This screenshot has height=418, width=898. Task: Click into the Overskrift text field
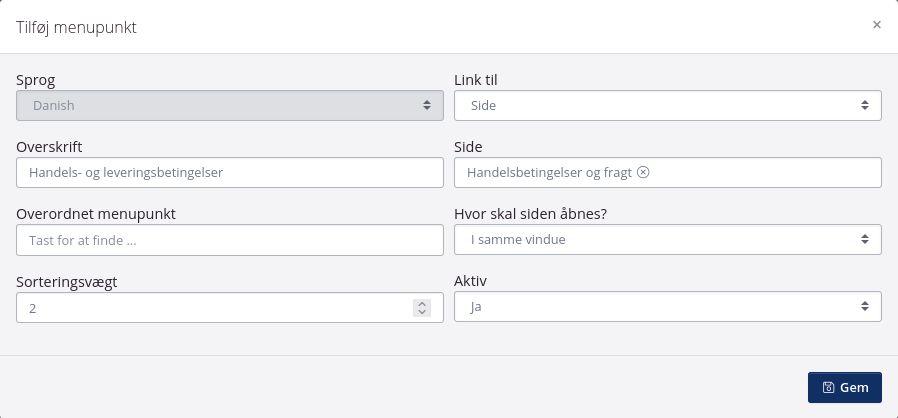point(230,172)
